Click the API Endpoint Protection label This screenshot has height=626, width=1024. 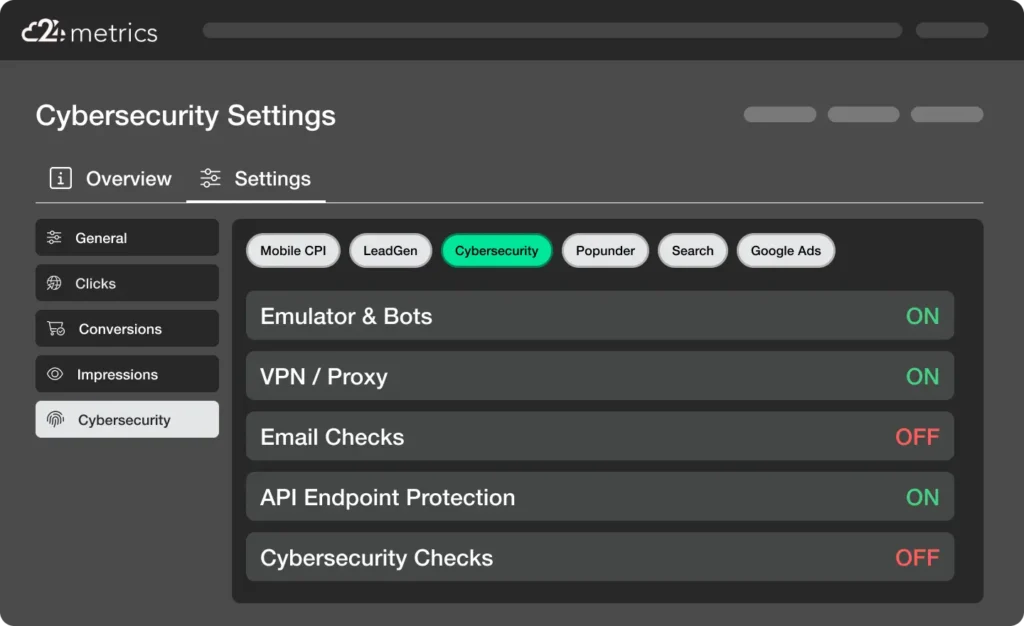click(x=387, y=497)
